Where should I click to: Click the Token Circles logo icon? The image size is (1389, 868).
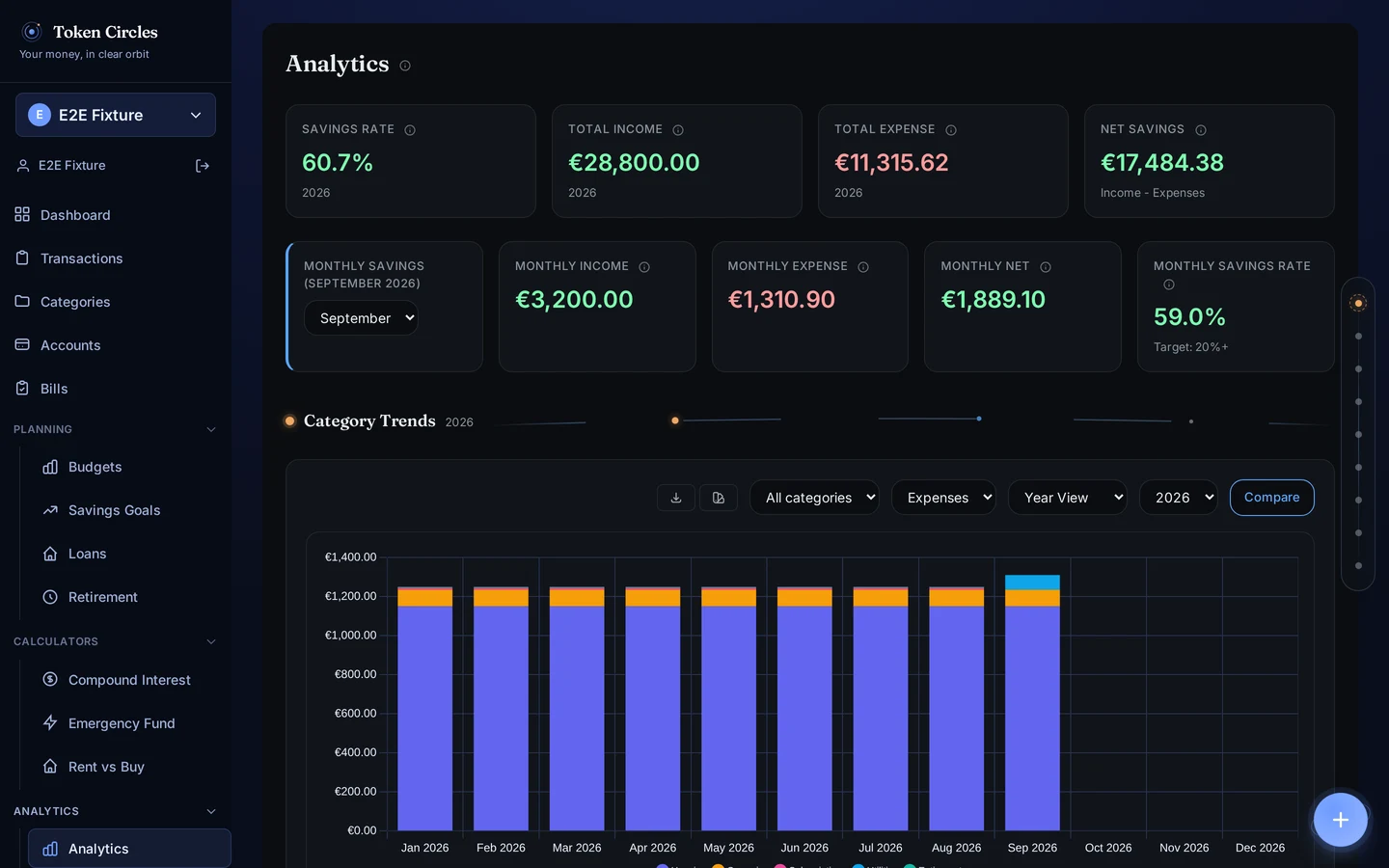[x=32, y=32]
